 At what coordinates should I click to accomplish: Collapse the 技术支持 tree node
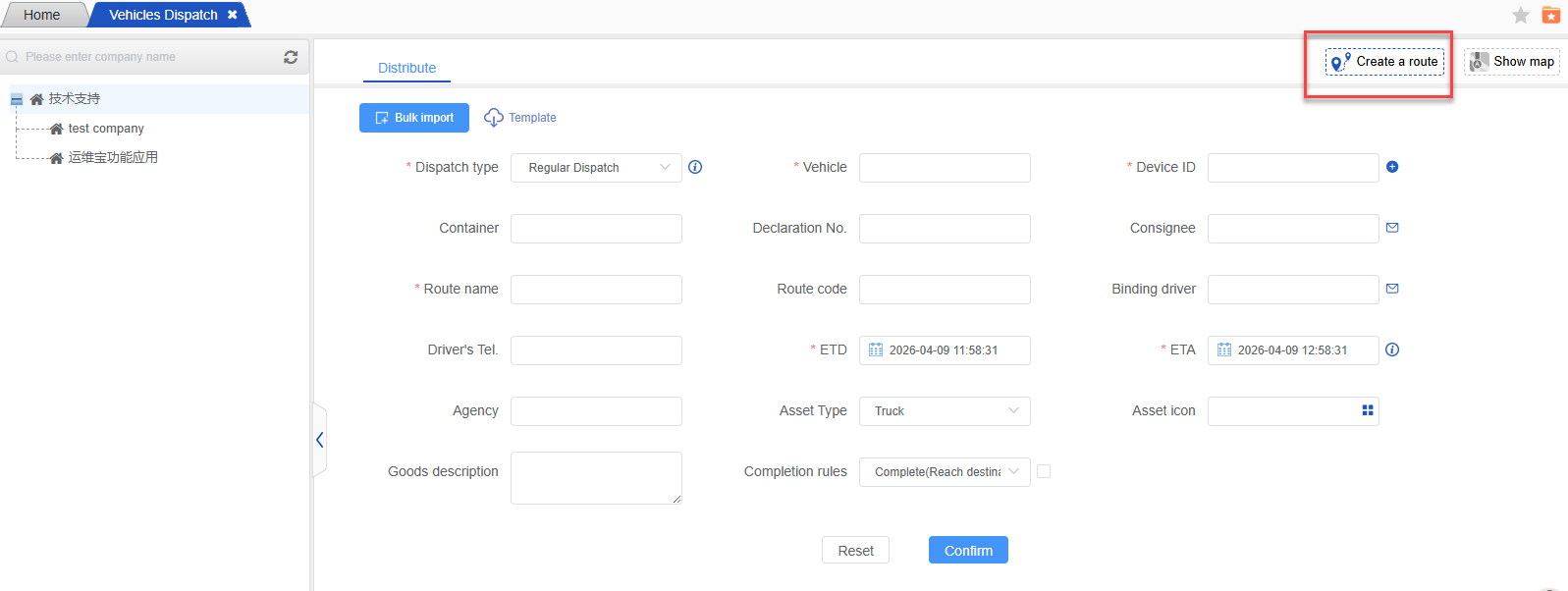point(17,99)
